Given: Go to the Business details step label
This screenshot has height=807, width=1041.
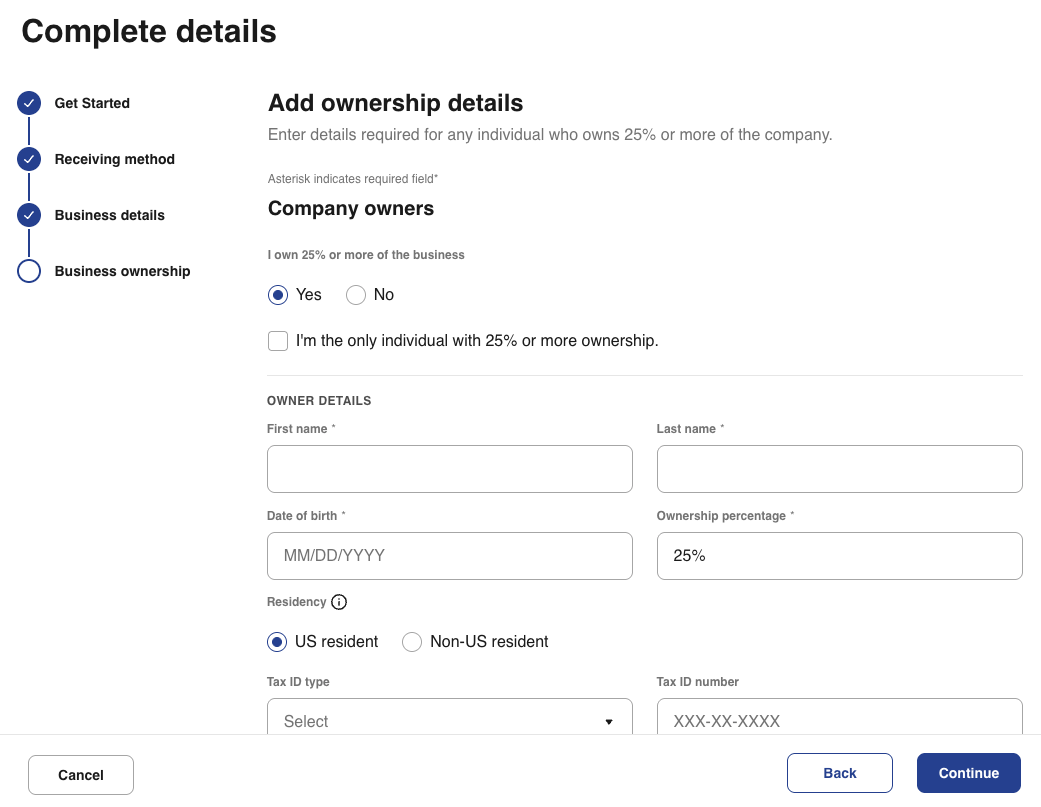Looking at the screenshot, I should click(x=110, y=215).
